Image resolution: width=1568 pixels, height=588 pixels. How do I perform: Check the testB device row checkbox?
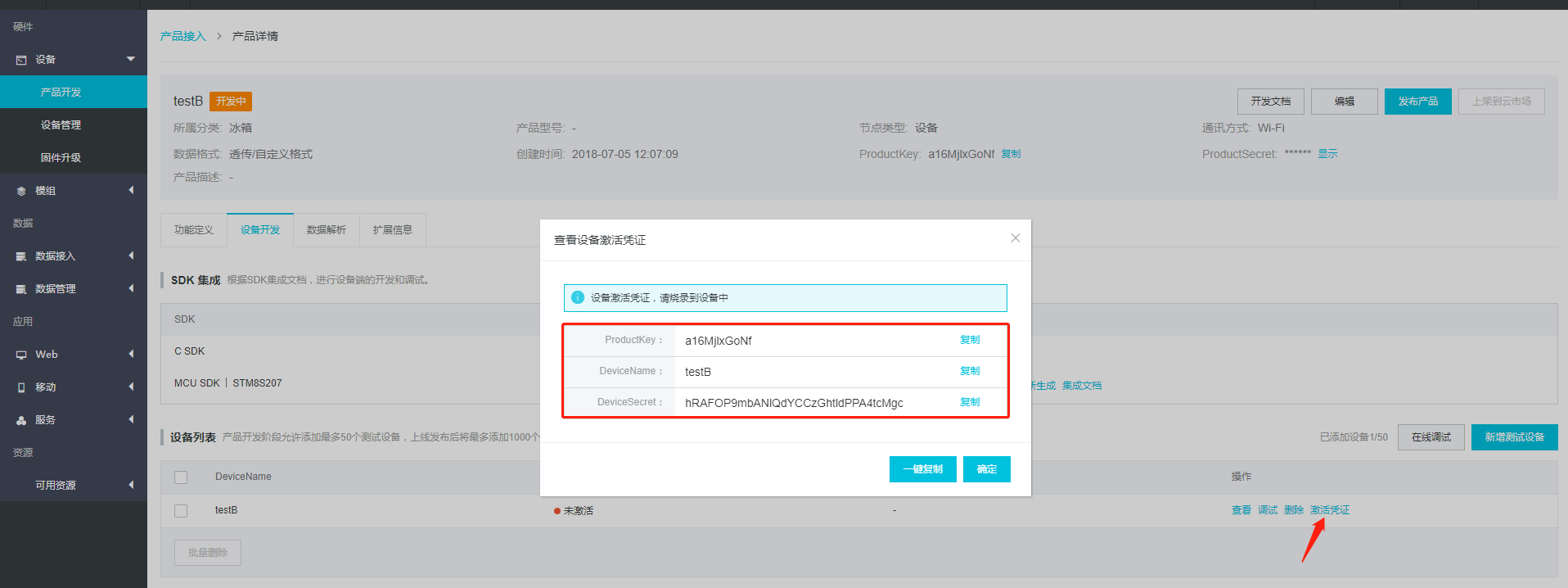click(x=181, y=511)
